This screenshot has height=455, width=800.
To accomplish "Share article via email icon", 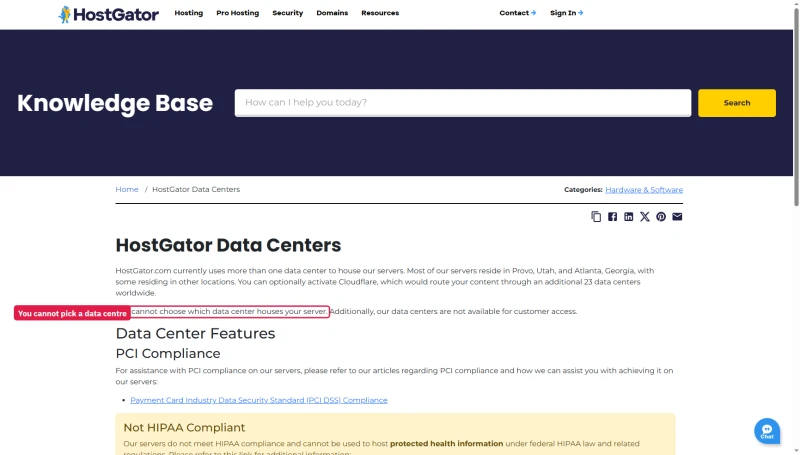I will (677, 217).
